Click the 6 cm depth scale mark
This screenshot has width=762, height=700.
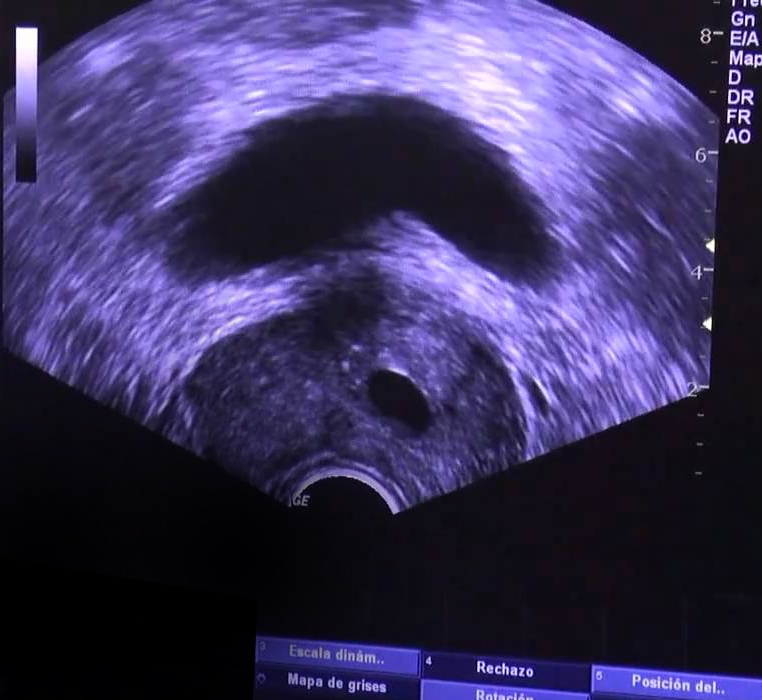click(x=701, y=154)
